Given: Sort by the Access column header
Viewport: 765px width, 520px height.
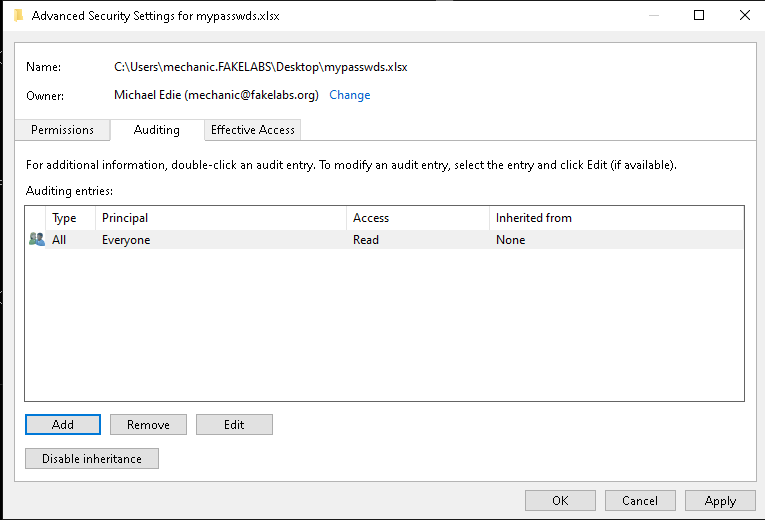Looking at the screenshot, I should (x=416, y=218).
